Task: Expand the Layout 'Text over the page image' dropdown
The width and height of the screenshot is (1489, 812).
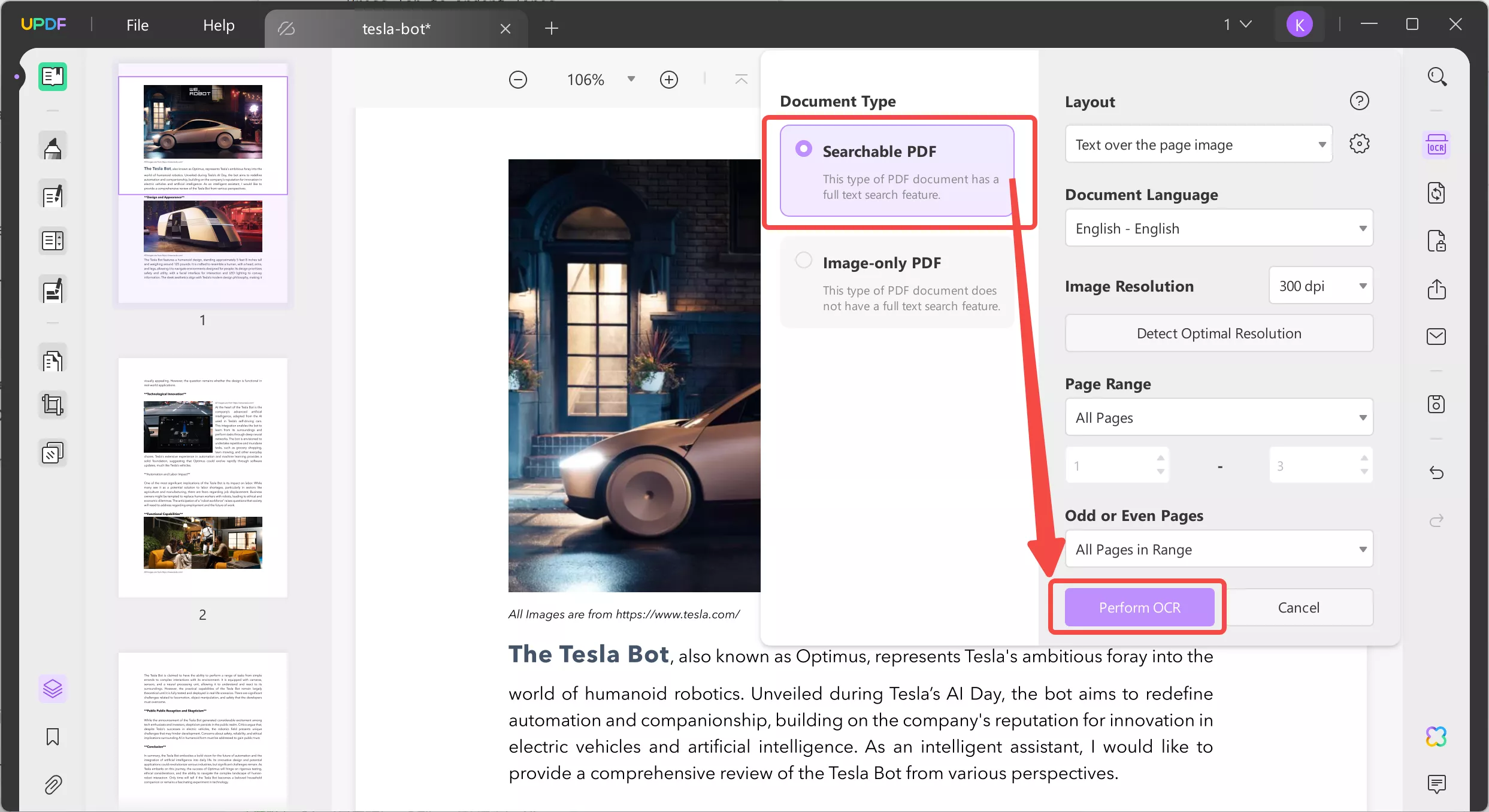Action: click(1199, 144)
